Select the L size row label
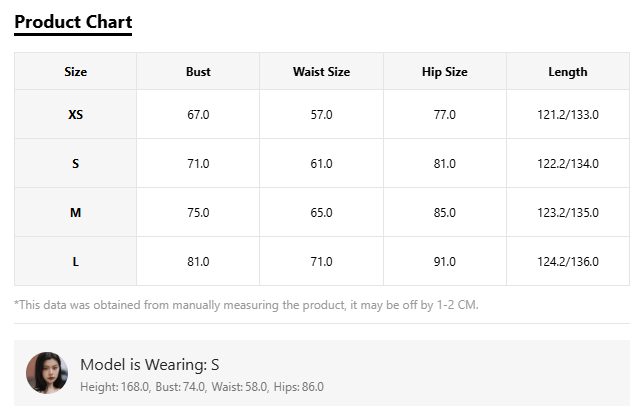634x412 pixels. pyautogui.click(x=76, y=262)
